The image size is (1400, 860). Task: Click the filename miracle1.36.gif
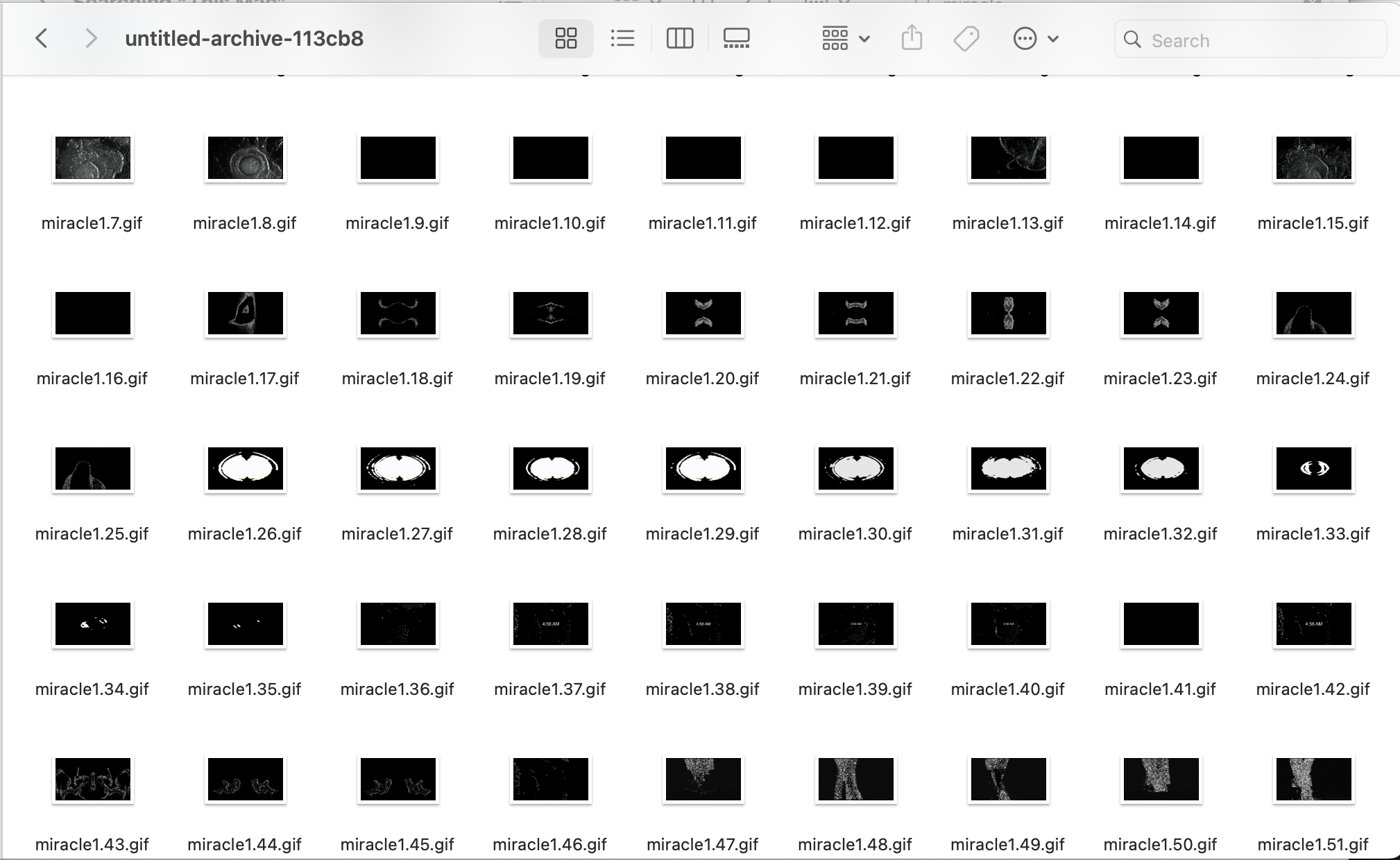(x=398, y=689)
